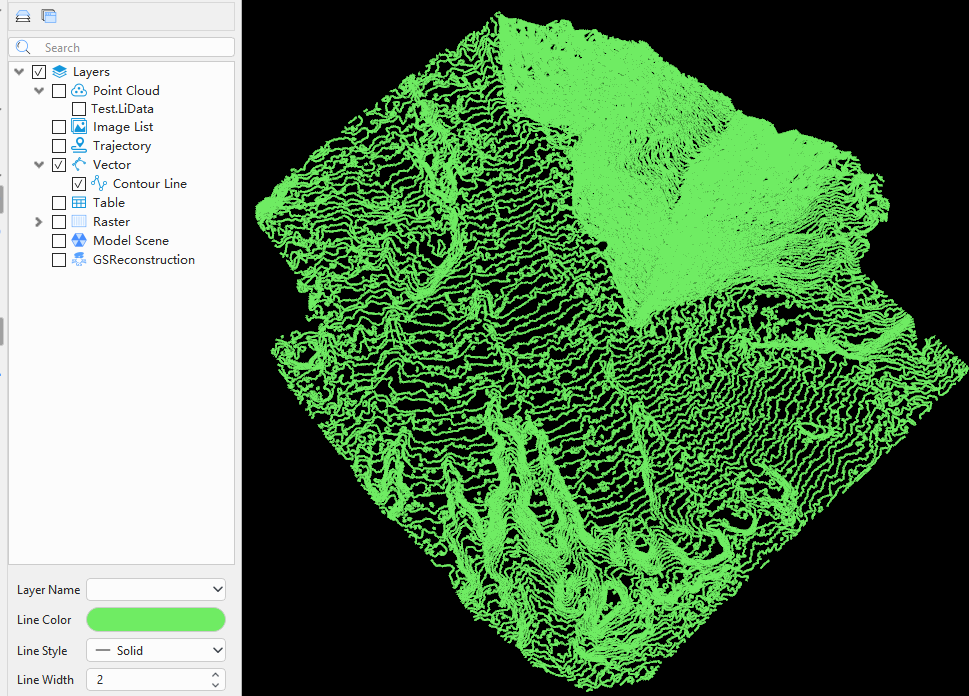Click the Search input field
Screen dimensions: 969x696
pos(122,48)
